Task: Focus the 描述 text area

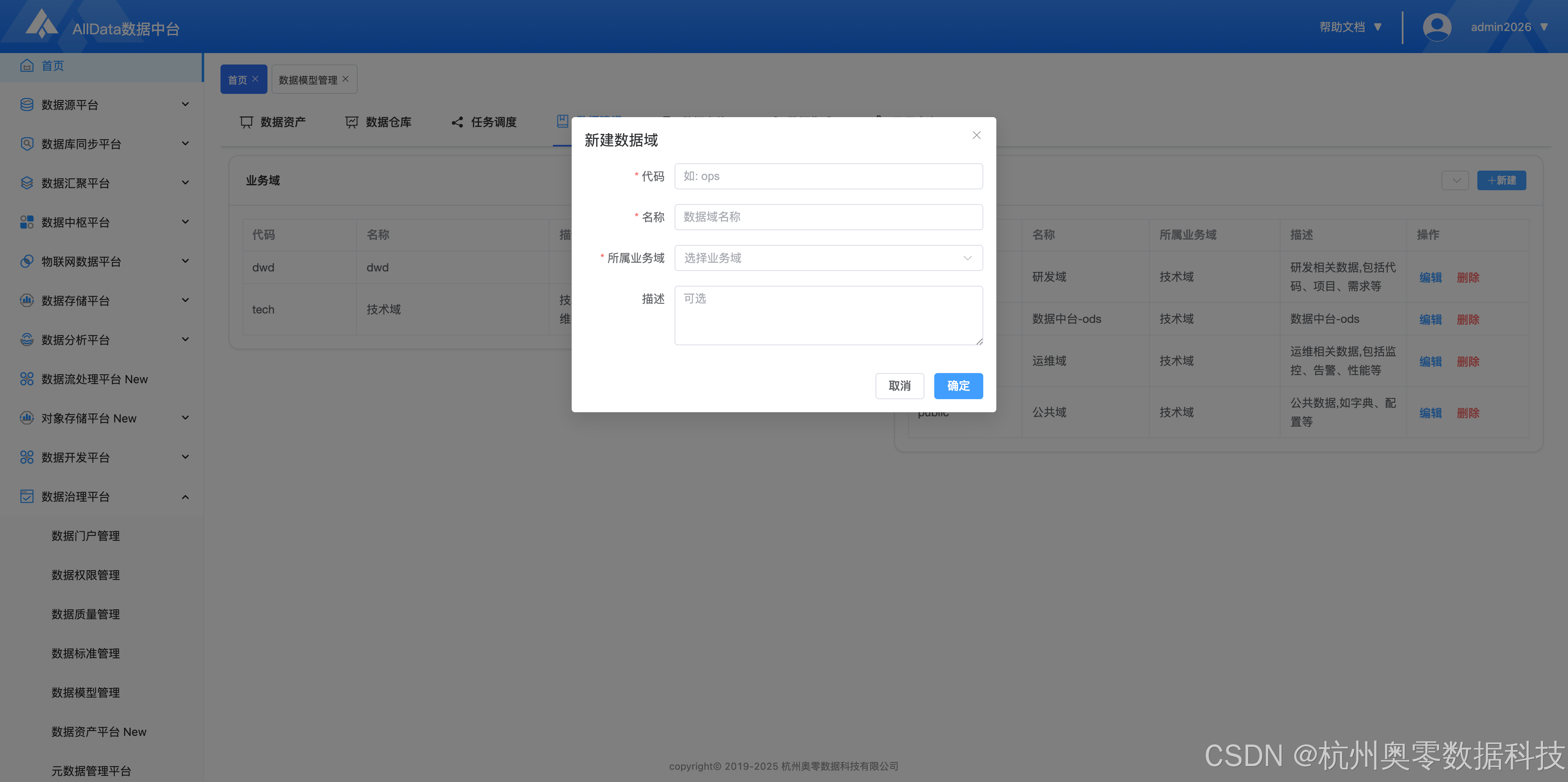Action: 829,315
